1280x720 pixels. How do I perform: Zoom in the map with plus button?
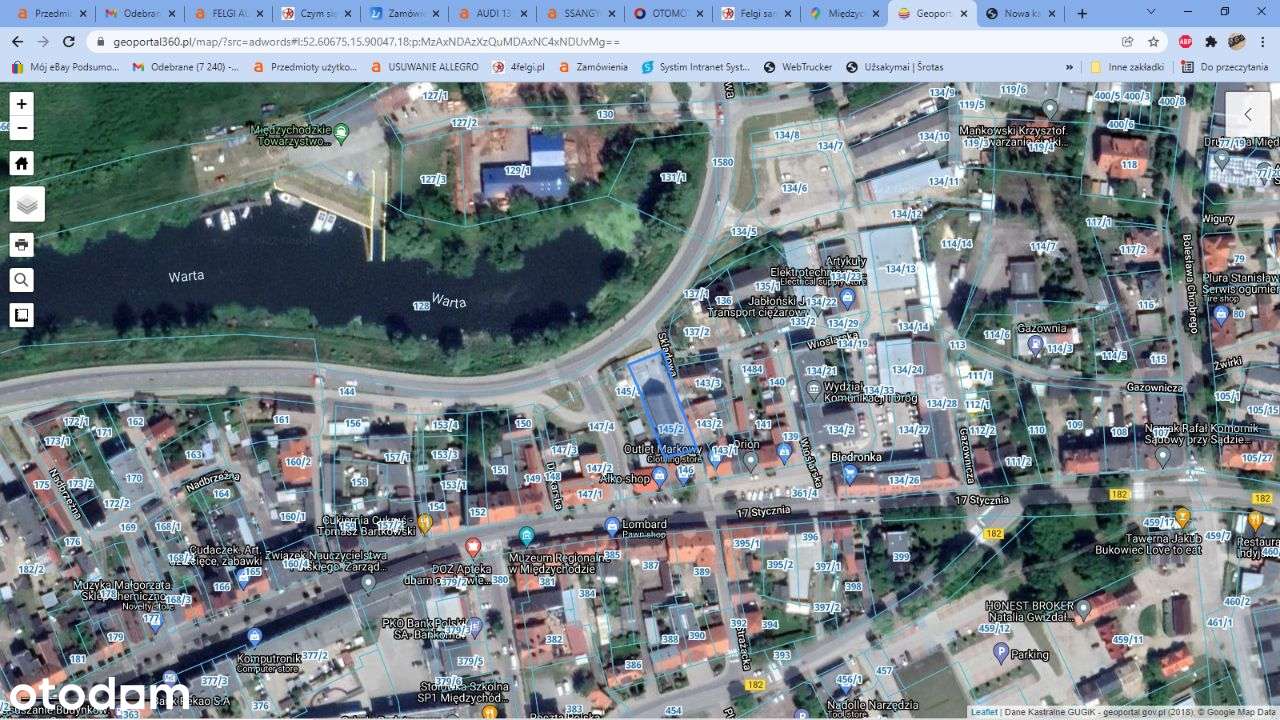pyautogui.click(x=21, y=104)
